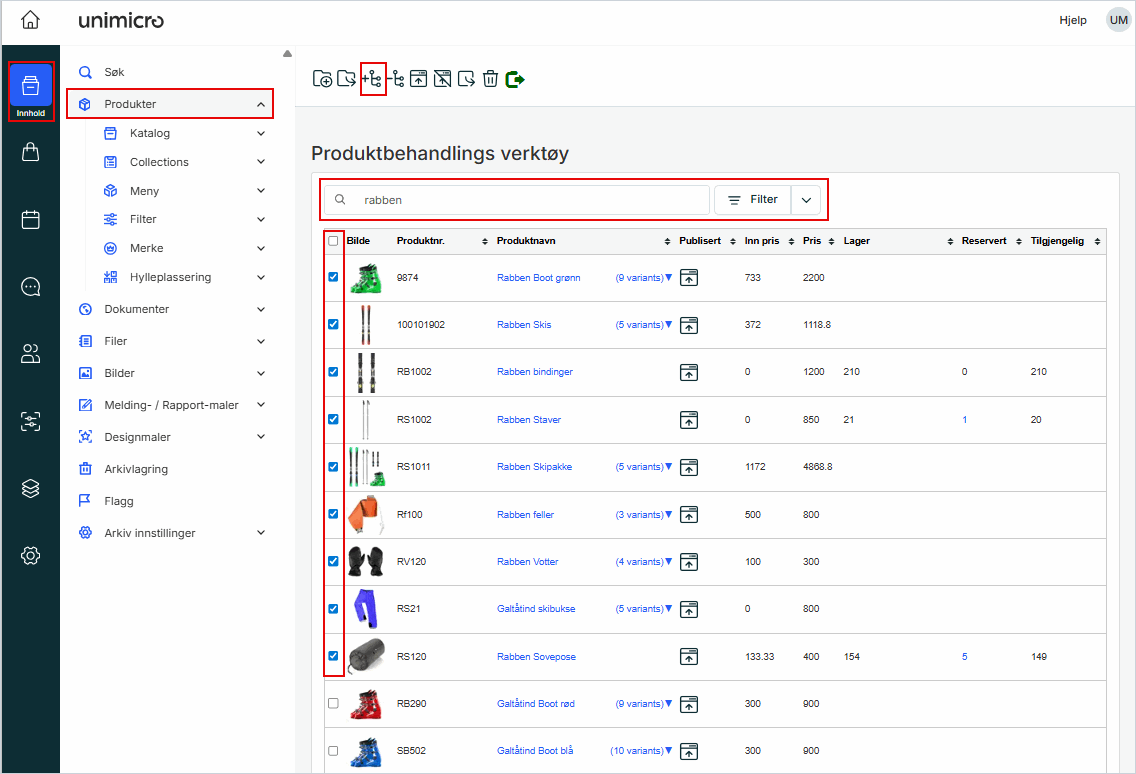Click the scan-settings sidebar icon
This screenshot has height=774, width=1136.
pos(30,421)
